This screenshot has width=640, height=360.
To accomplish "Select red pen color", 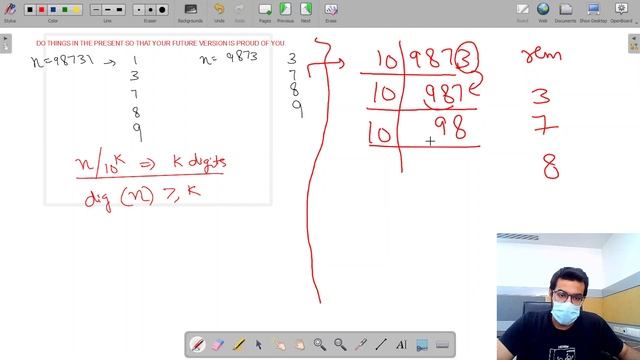I will 42,9.
